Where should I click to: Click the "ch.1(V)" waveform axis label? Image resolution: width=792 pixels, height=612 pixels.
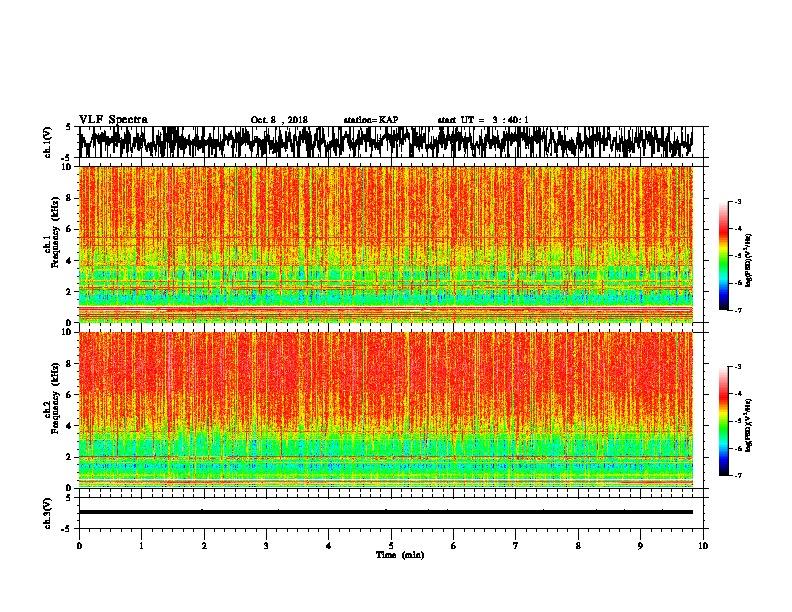[x=48, y=142]
